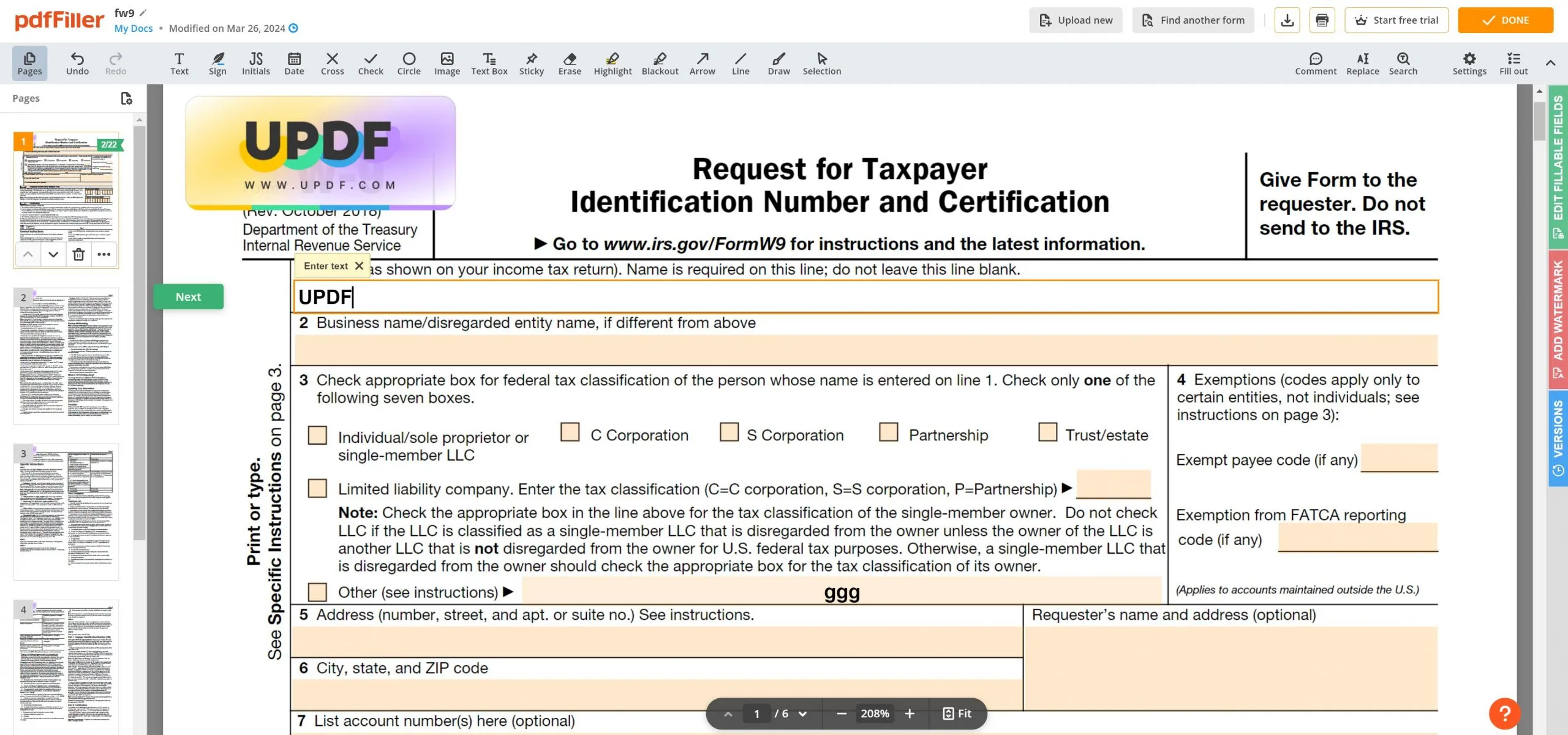Switch to the VERSIONS sidebar tab
Screen dimensions: 1568x735
[1558, 429]
